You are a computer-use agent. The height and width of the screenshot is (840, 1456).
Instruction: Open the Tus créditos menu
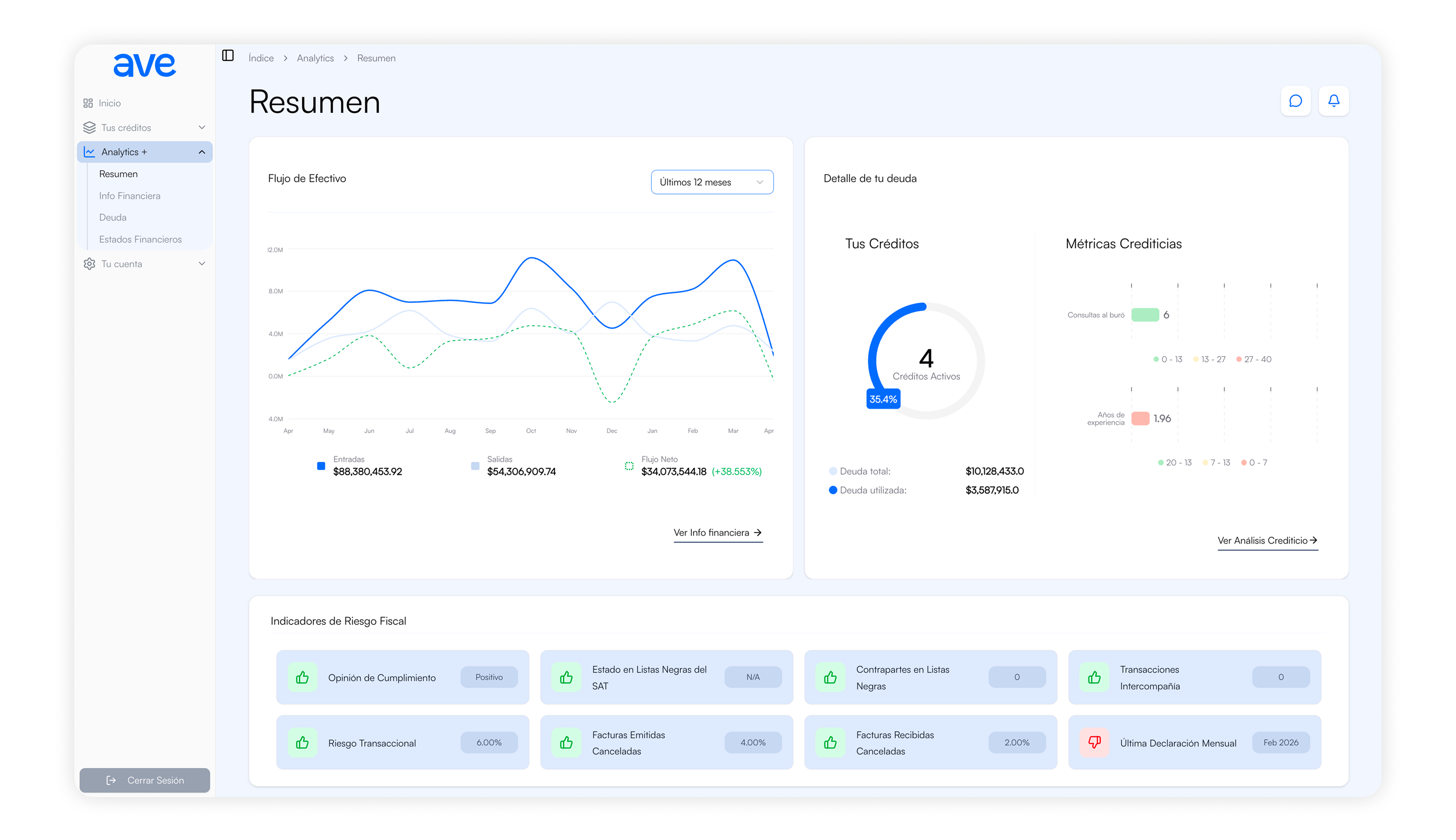(145, 128)
